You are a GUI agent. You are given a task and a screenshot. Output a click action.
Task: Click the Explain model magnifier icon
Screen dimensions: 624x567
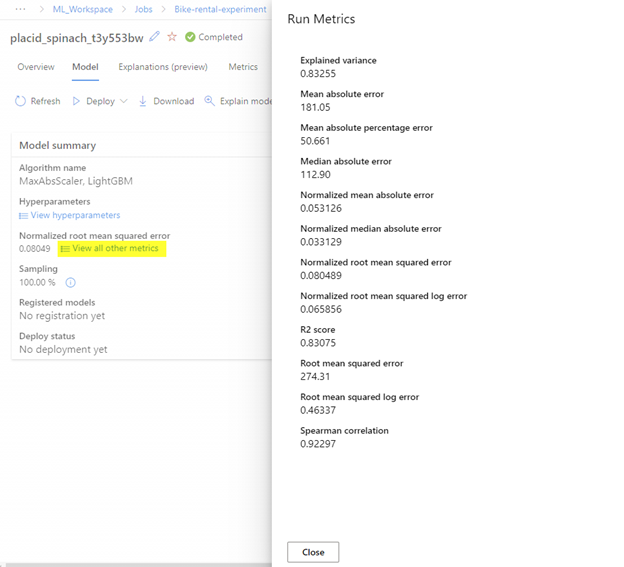point(209,101)
